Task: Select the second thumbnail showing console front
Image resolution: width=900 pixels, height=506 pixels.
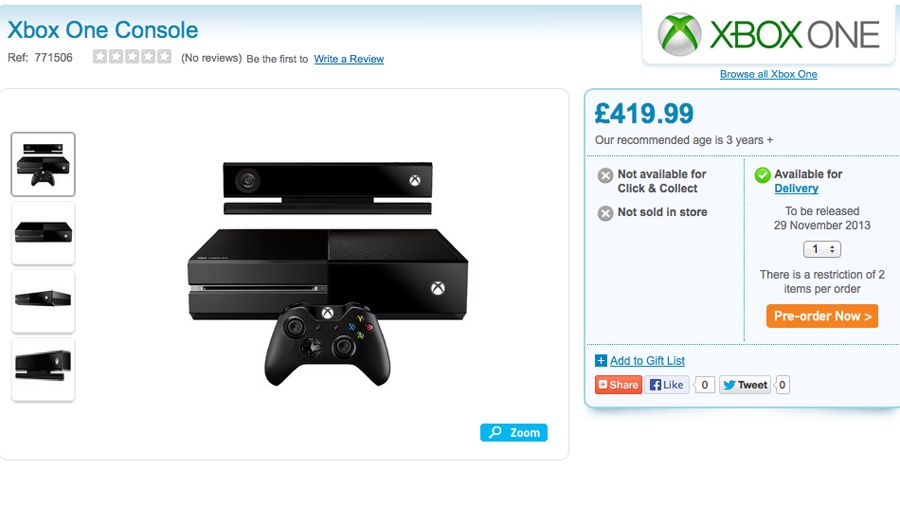Action: coord(43,233)
